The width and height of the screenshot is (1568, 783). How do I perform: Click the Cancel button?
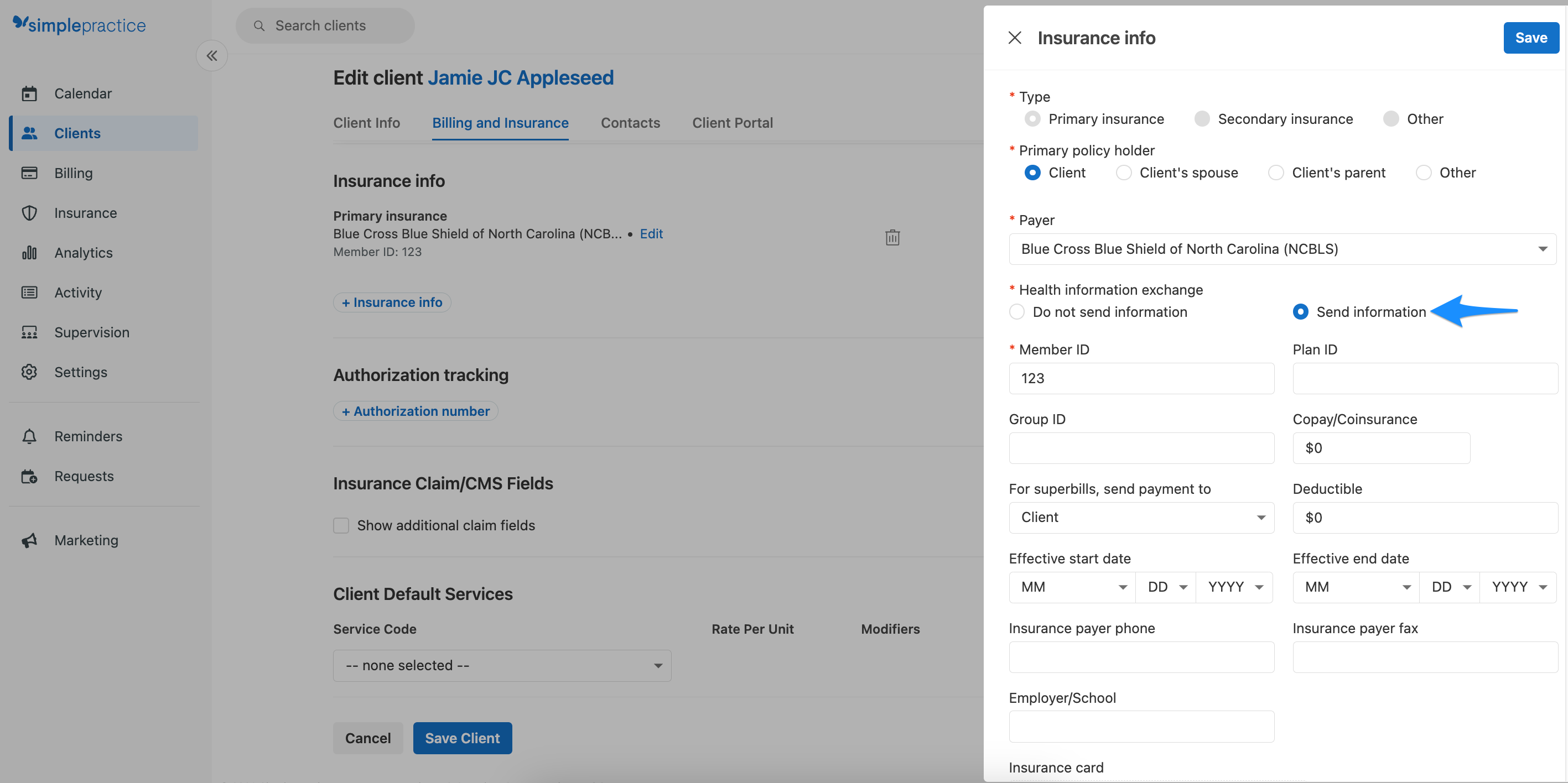click(x=367, y=738)
